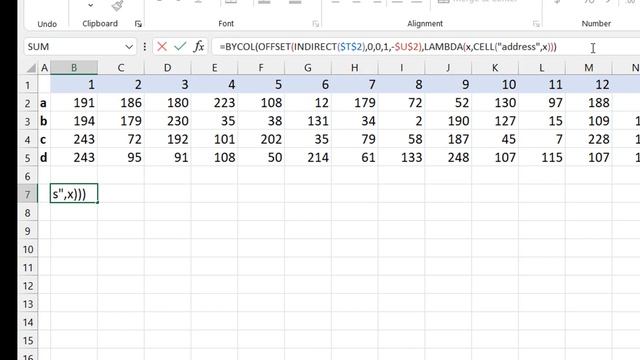Select row 3 header

pyautogui.click(x=28, y=121)
